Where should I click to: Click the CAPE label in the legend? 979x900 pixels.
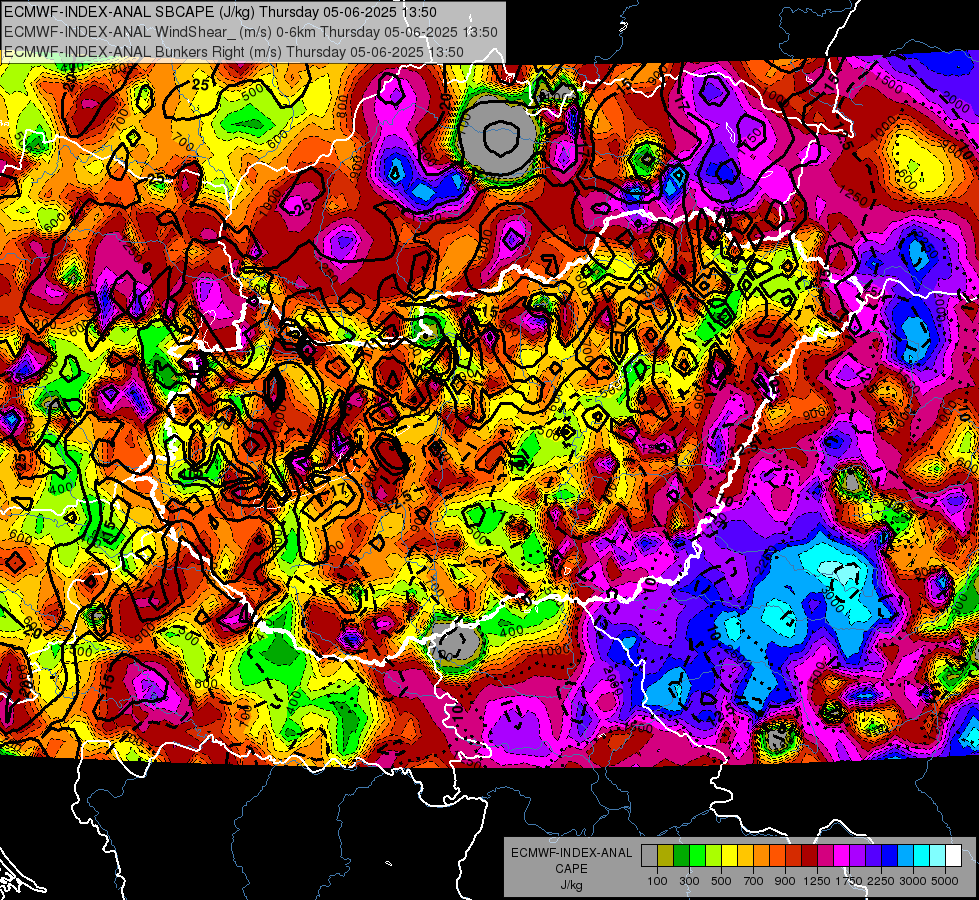tap(571, 868)
